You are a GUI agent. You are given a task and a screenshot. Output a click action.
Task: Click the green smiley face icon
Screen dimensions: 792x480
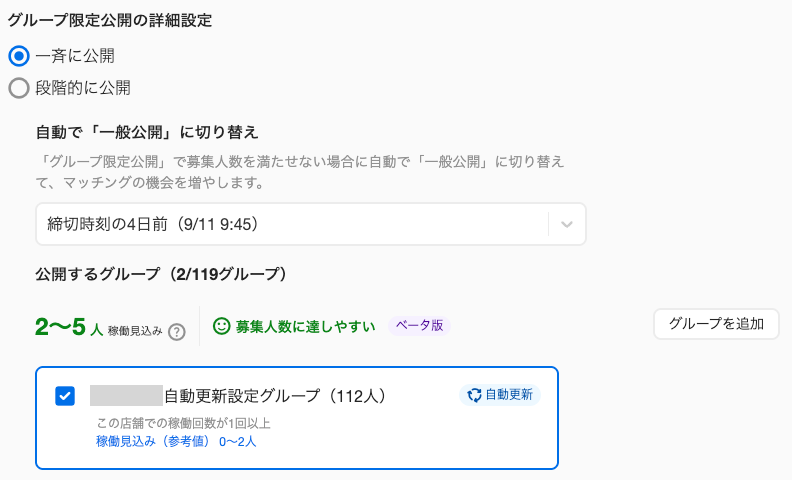coord(221,326)
